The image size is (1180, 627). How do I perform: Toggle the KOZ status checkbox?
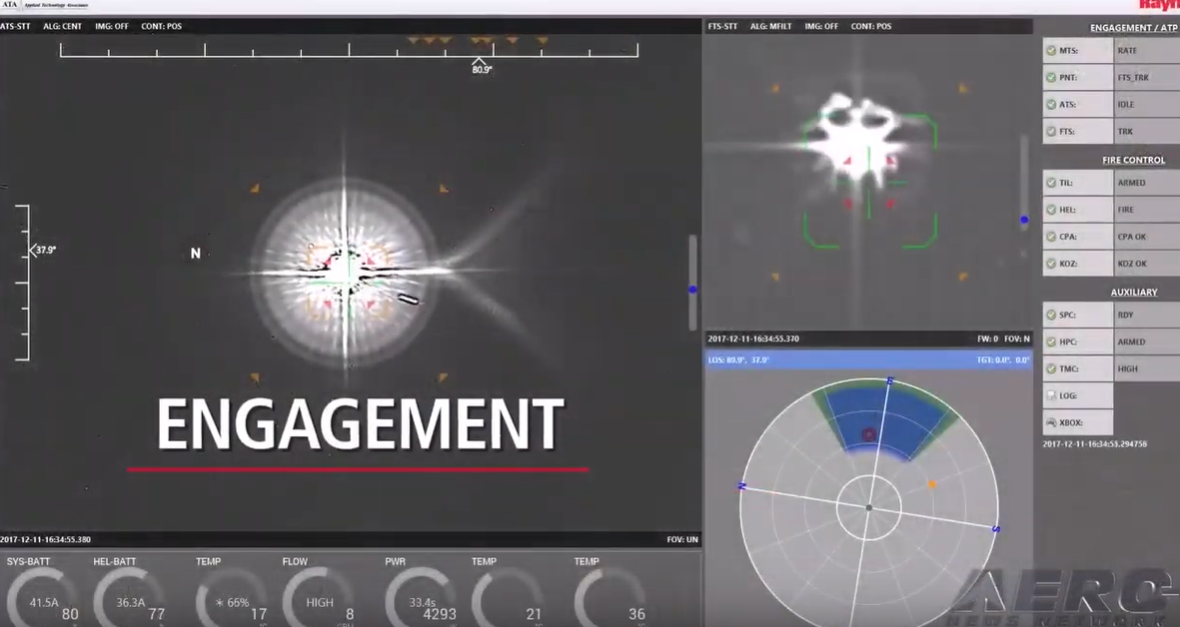click(1051, 264)
